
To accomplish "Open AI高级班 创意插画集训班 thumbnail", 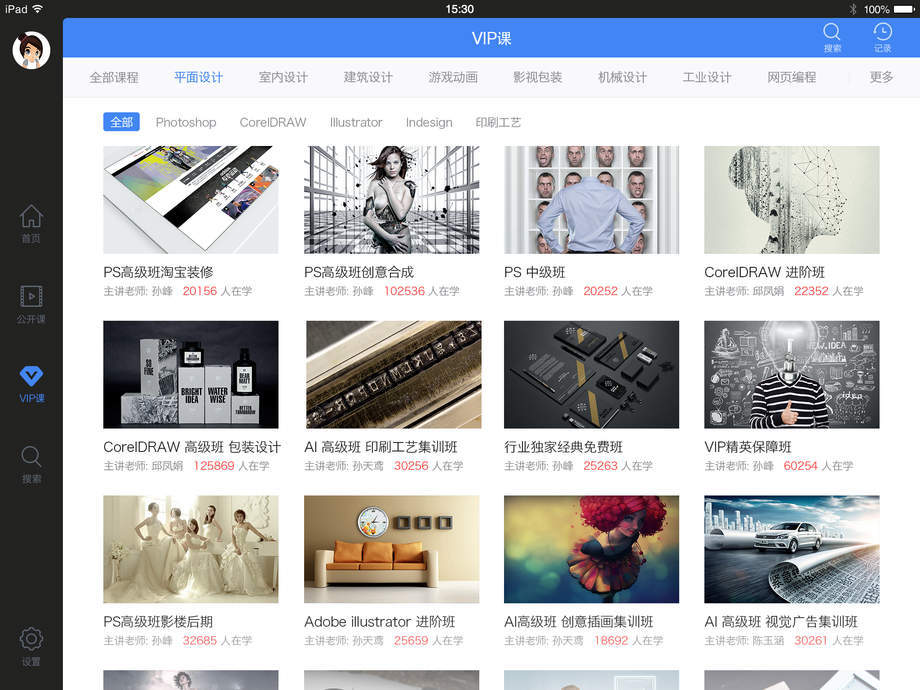I will pyautogui.click(x=591, y=549).
